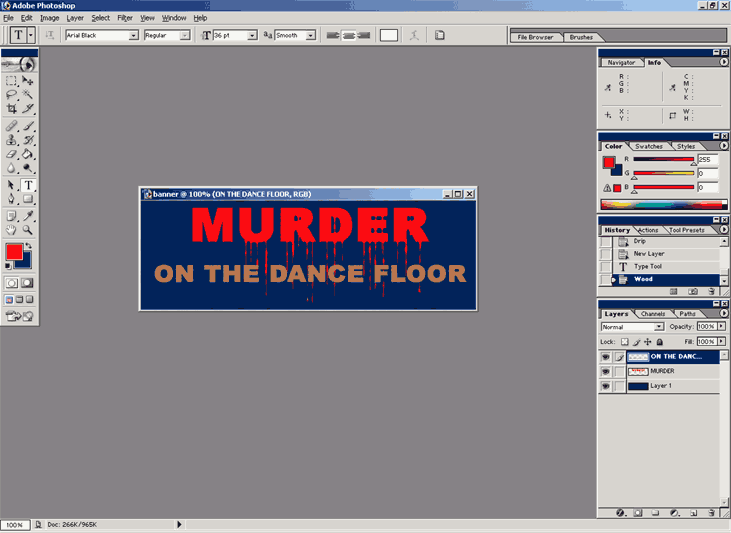Open the status bar info arrow
The image size is (731, 533).
pos(179,525)
